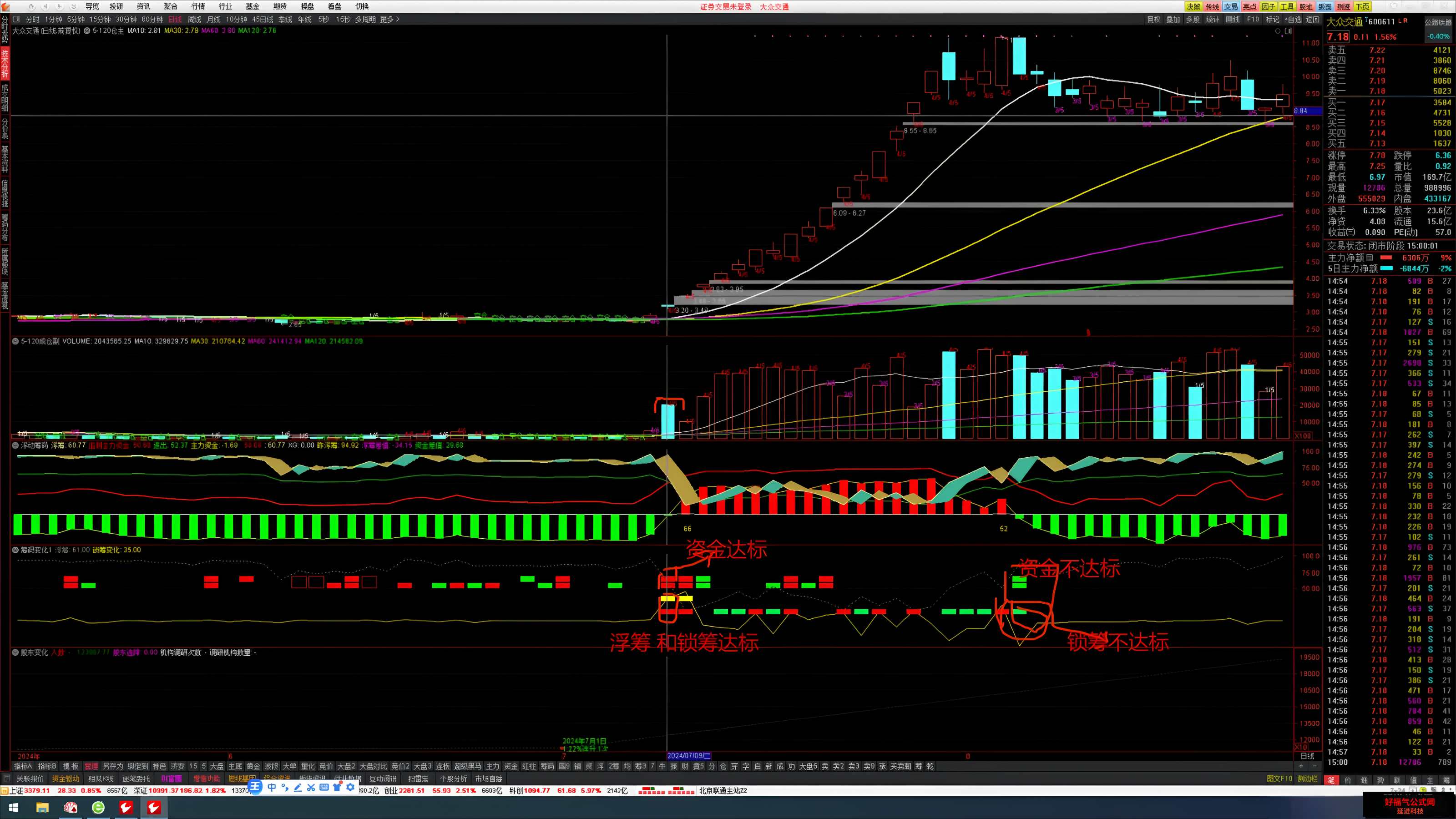Click the yellow 决策 button
Screen dimensions: 1456x819
[1193, 7]
